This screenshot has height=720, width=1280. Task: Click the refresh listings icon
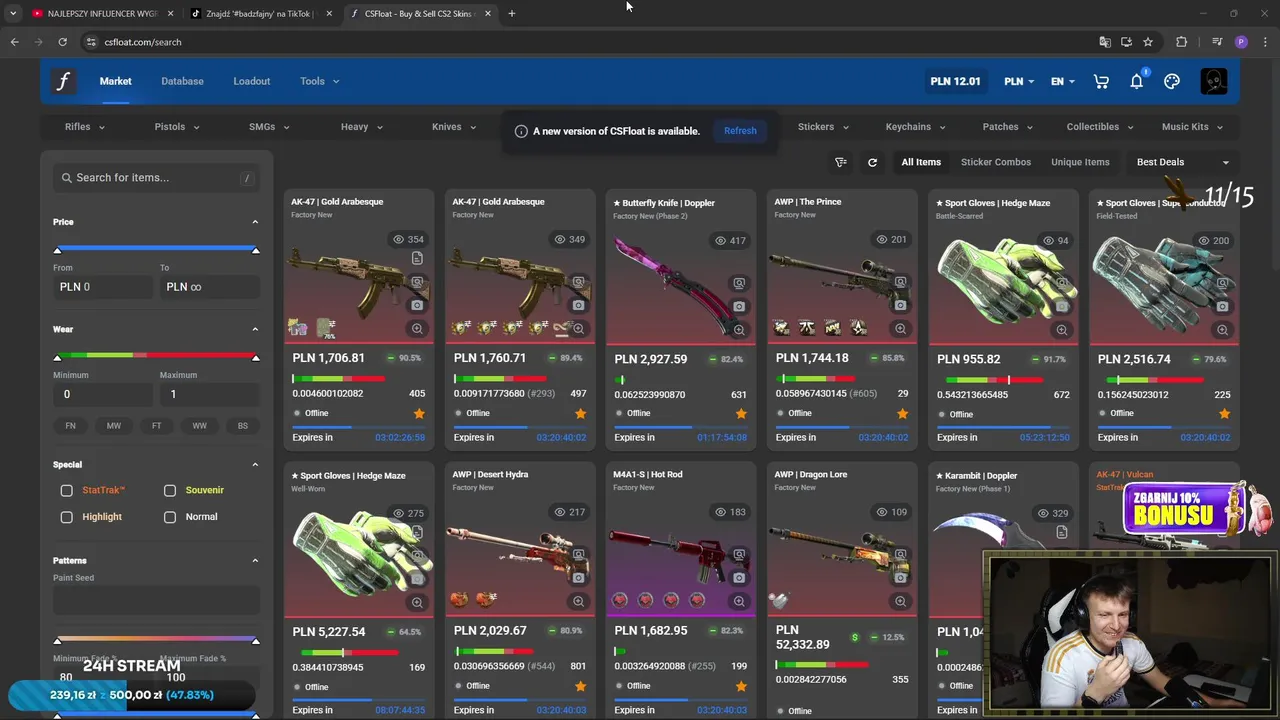point(872,162)
